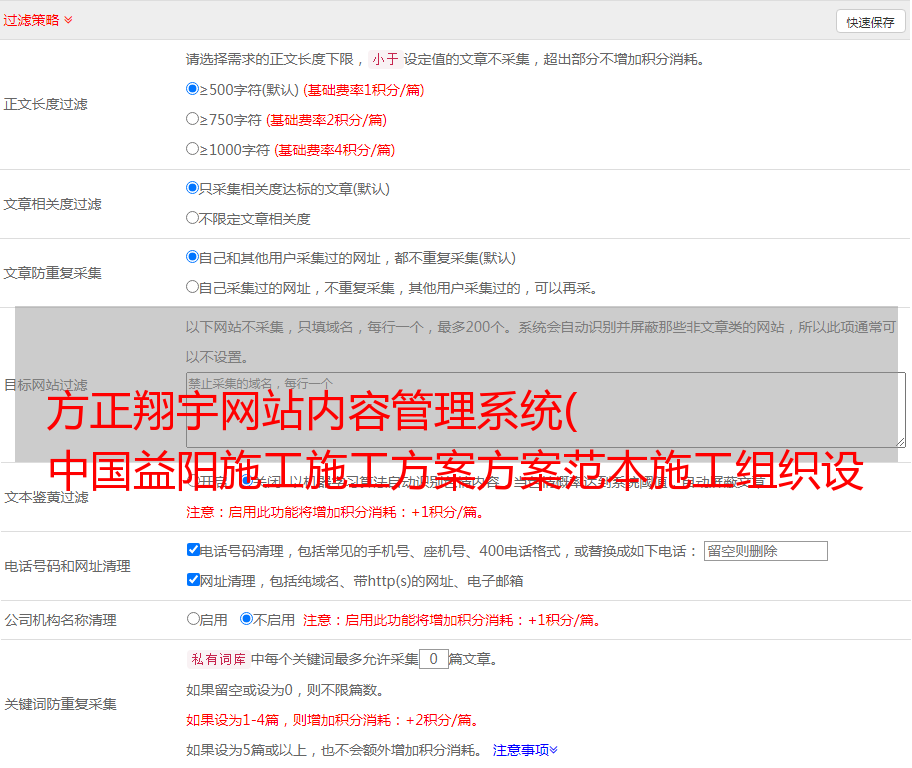Viewport: 912px width, 768px height.
Task: Click the 小于 highlighted tag
Action: coord(385,59)
